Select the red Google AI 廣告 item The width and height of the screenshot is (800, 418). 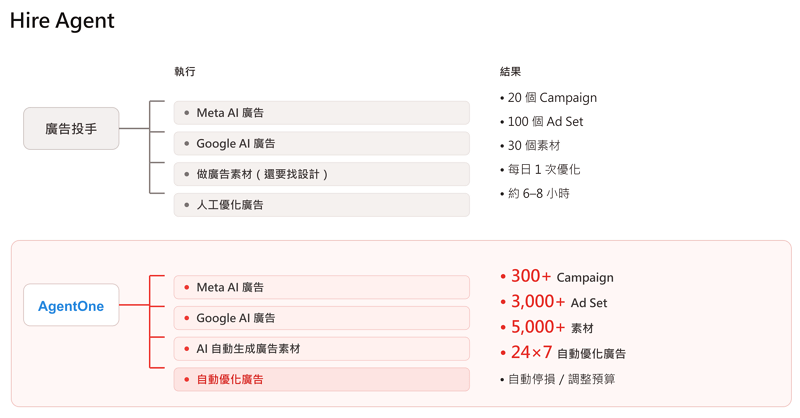[321, 318]
